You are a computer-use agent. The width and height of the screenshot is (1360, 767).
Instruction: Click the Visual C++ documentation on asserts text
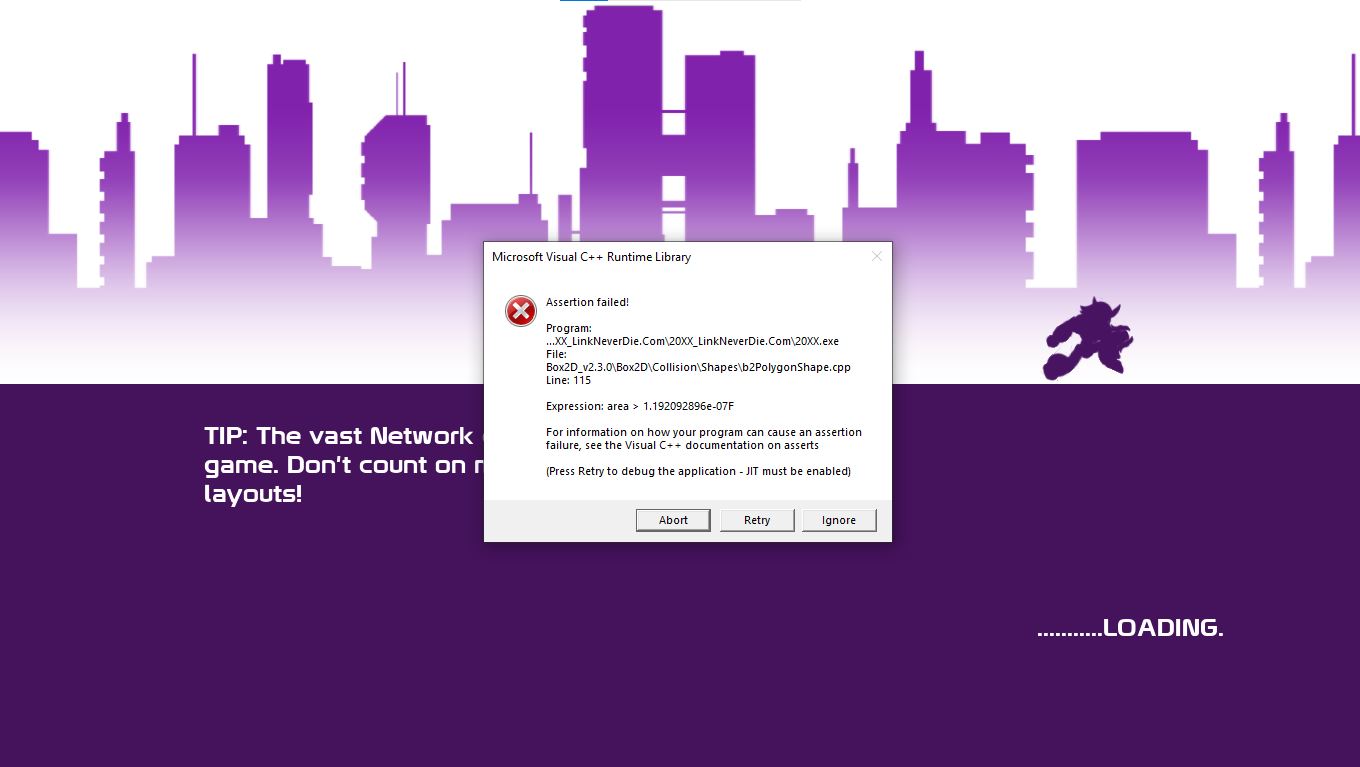coord(682,445)
